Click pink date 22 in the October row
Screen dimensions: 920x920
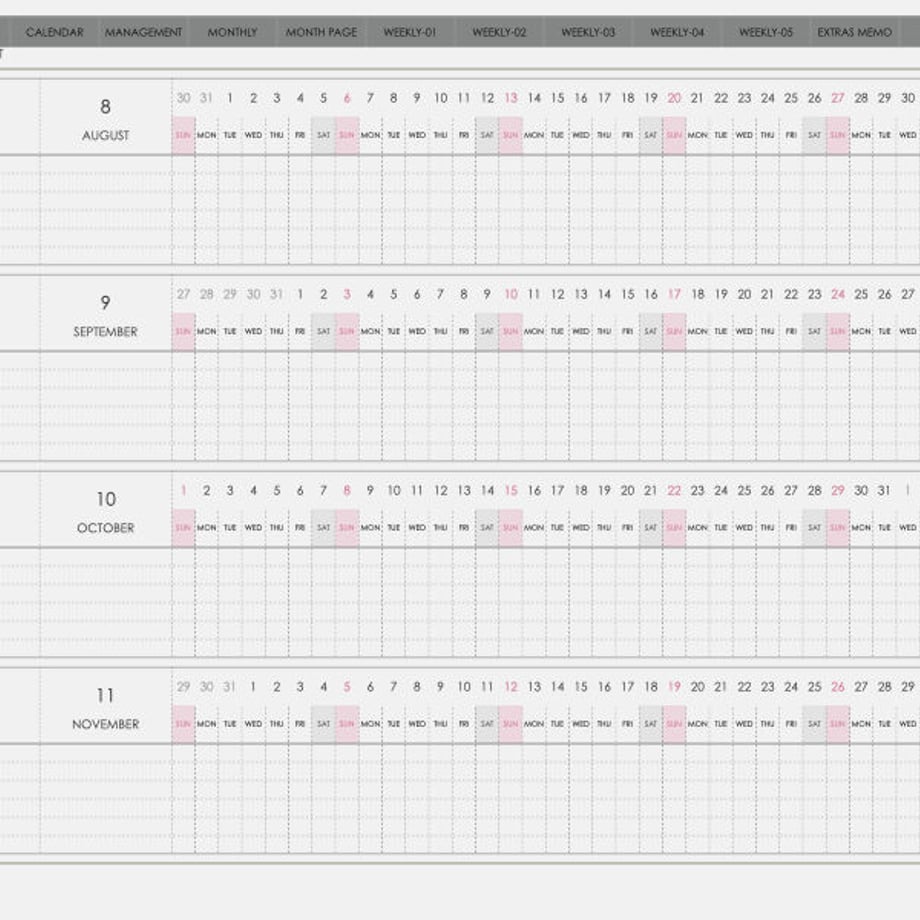pos(674,491)
